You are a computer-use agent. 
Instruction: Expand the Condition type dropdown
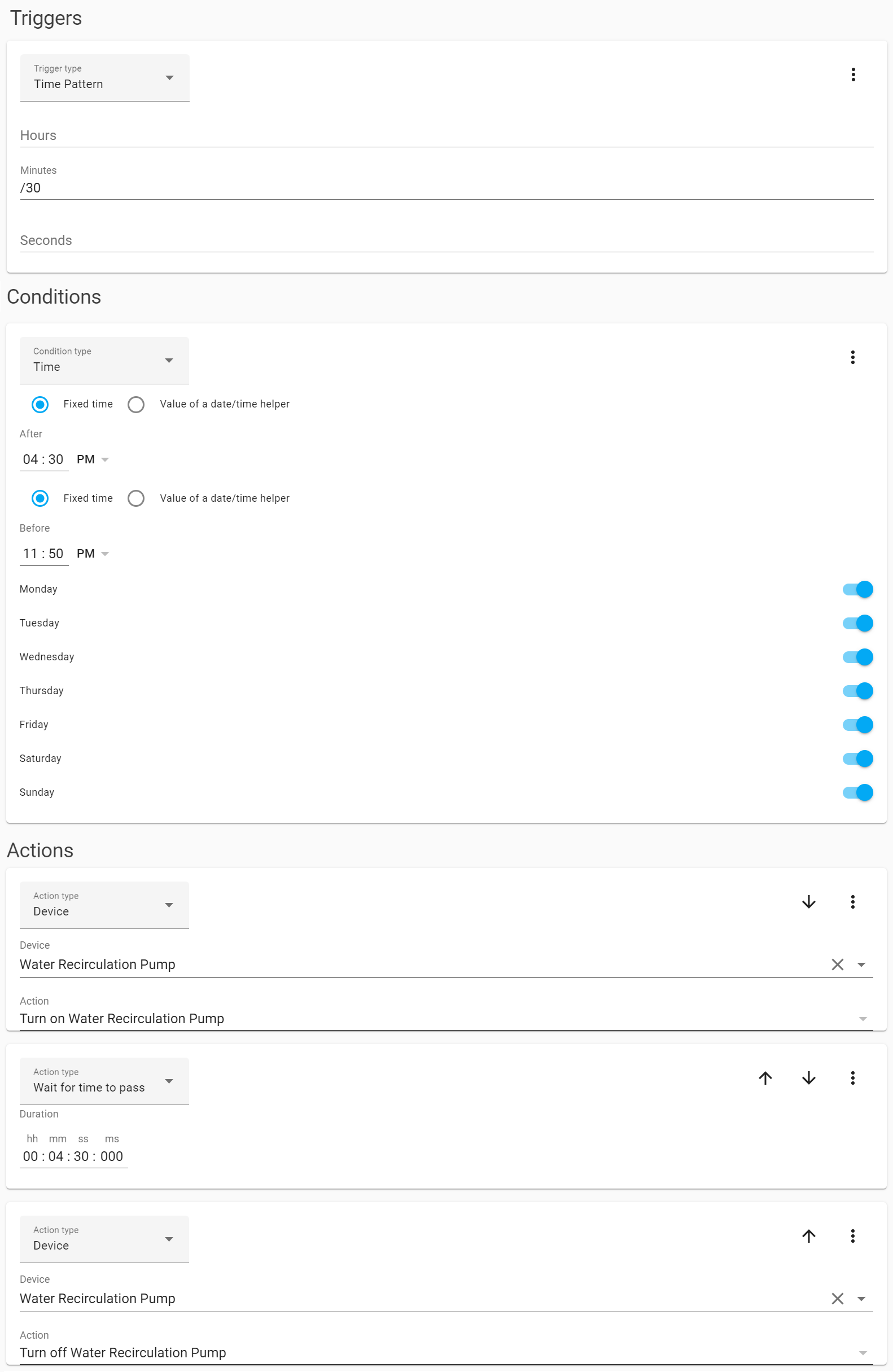coord(104,361)
